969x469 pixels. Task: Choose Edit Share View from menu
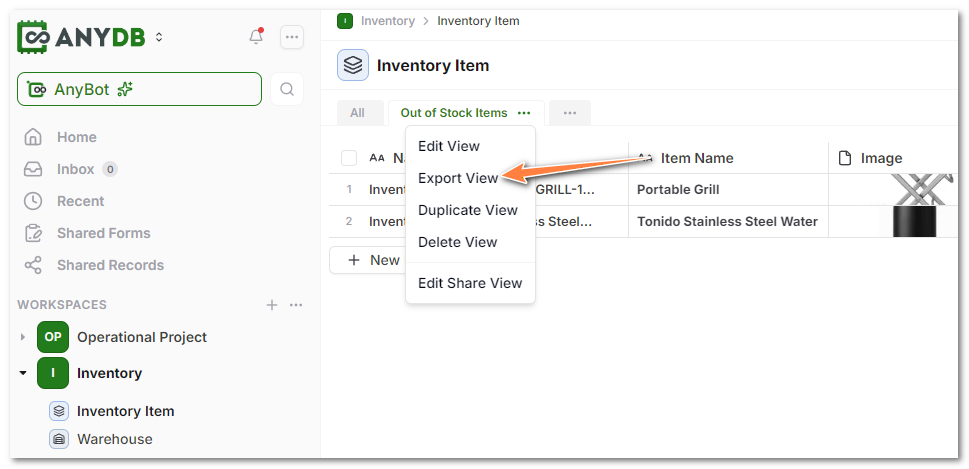point(470,283)
